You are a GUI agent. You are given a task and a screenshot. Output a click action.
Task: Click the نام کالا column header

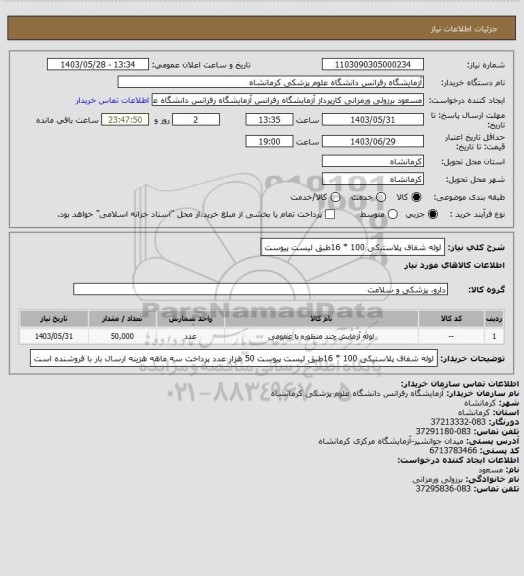[321, 319]
